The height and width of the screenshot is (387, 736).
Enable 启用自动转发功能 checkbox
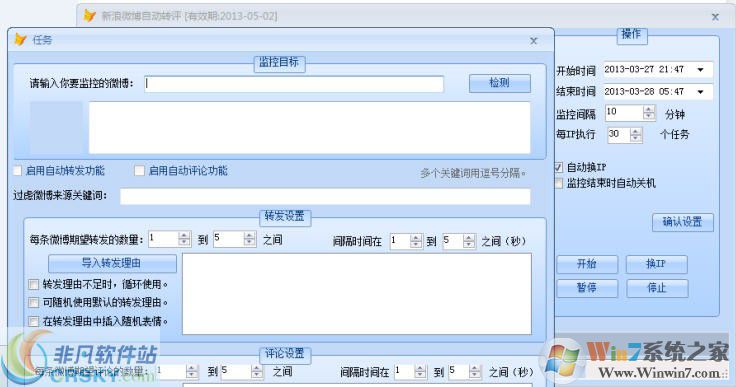[18, 170]
